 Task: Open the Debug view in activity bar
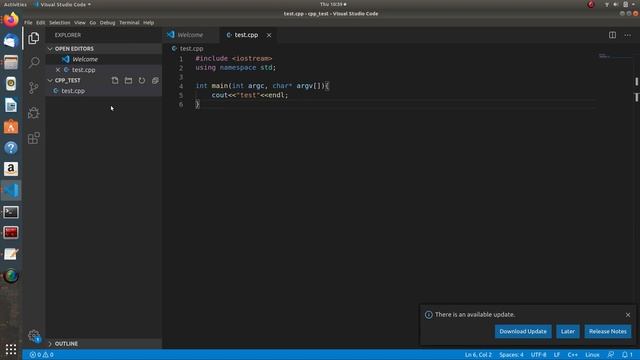tap(34, 113)
